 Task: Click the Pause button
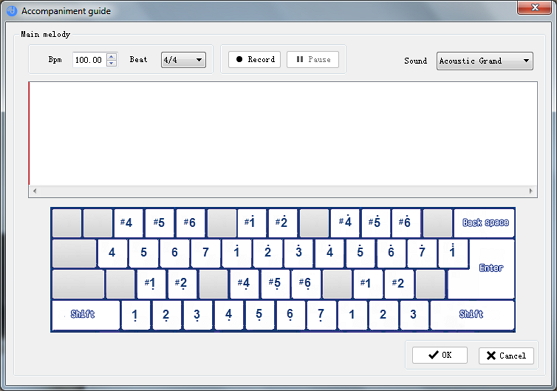click(313, 59)
